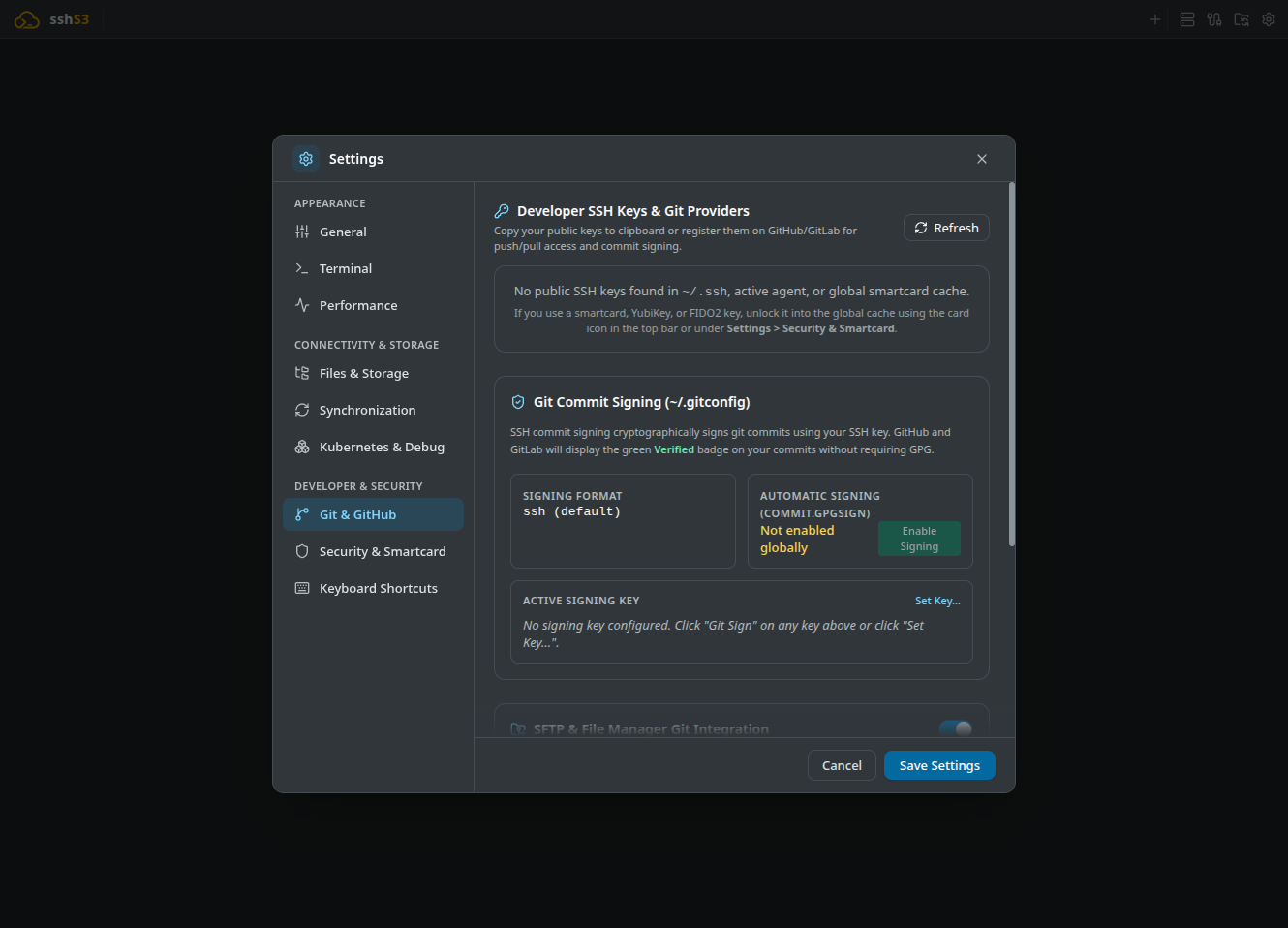1288x928 pixels.
Task: Toggle SFTP & File Manager Git Integration switch
Action: pos(956,728)
